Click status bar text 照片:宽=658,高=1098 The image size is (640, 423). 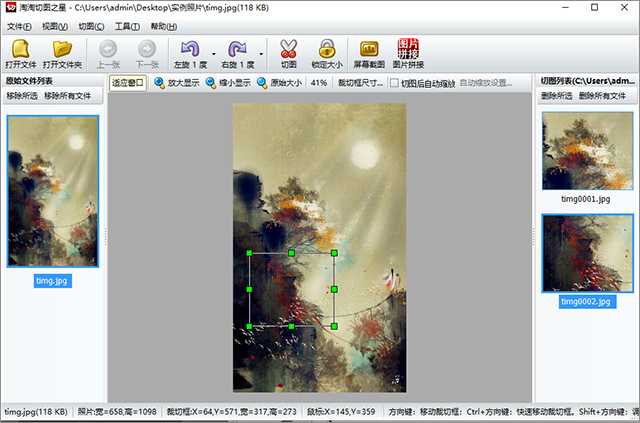coord(117,412)
